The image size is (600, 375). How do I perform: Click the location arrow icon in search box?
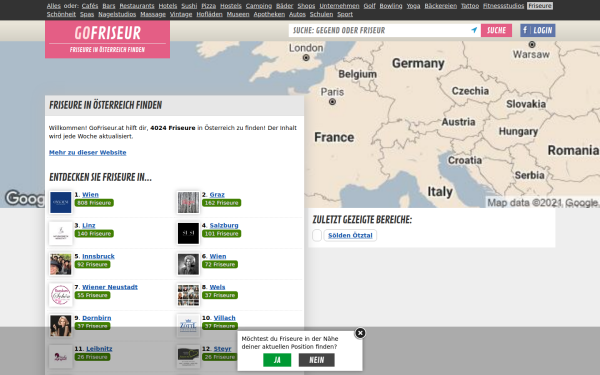click(474, 30)
